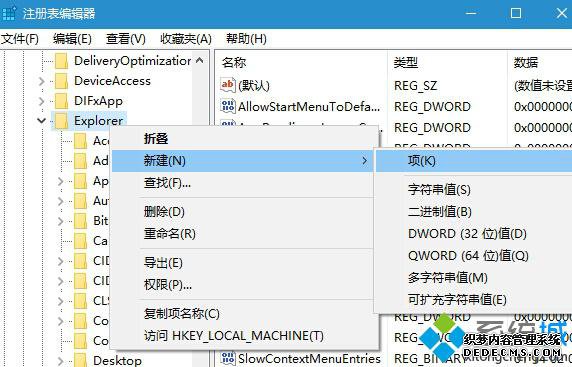The height and width of the screenshot is (367, 572).
Task: Click the binary icon of SlowContextMenuEntries value
Action: 228,358
